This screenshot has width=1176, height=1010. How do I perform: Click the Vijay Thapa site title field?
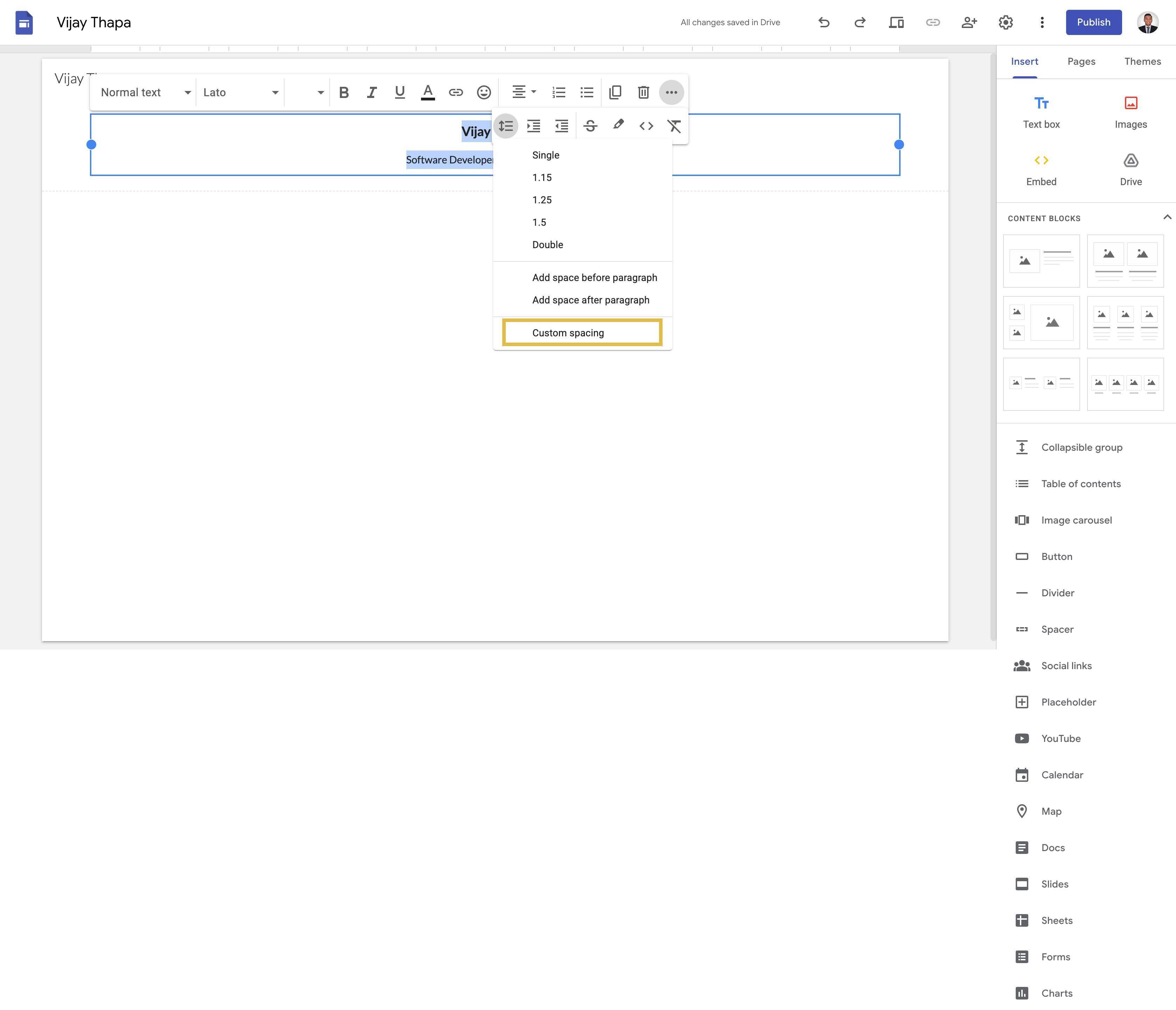94,23
